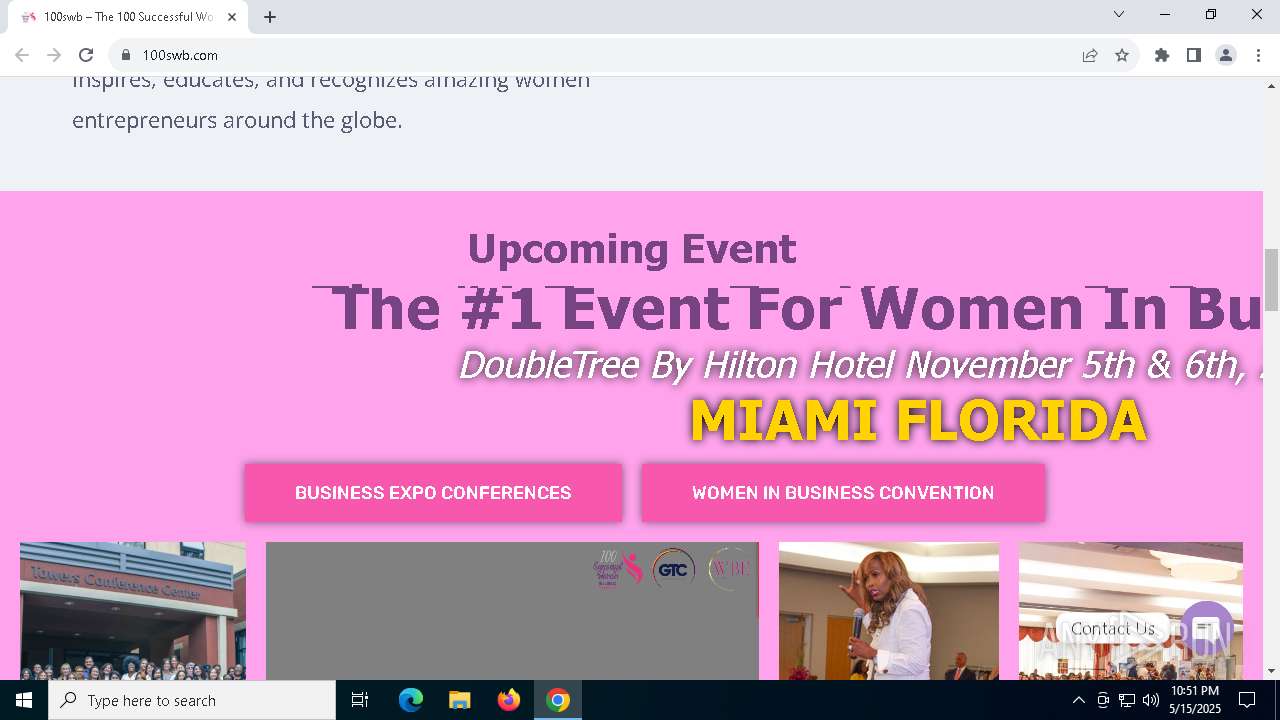This screenshot has height=720, width=1280.
Task: Click the GTC circular logo
Action: coord(673,568)
